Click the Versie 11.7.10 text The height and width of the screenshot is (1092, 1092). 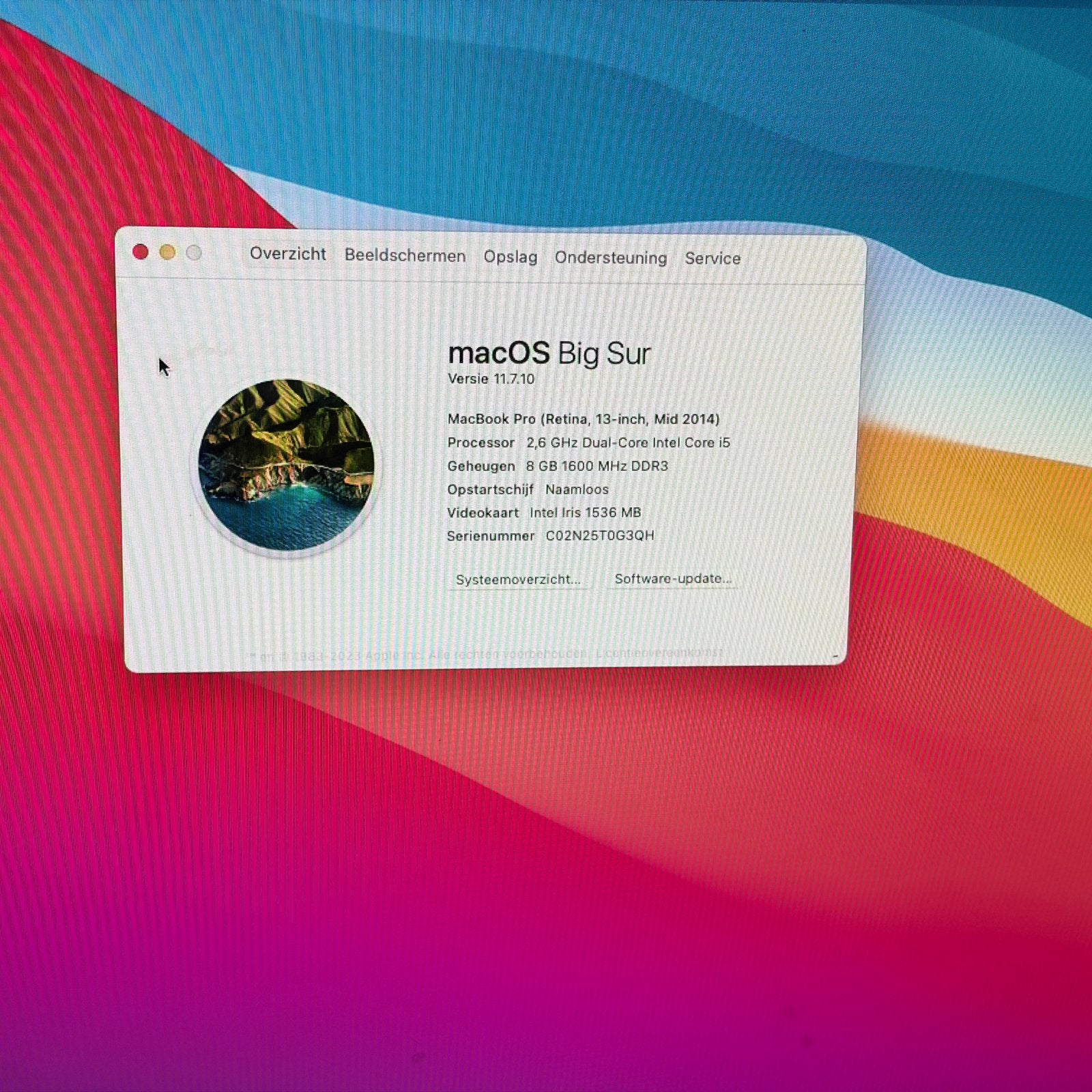tap(491, 379)
